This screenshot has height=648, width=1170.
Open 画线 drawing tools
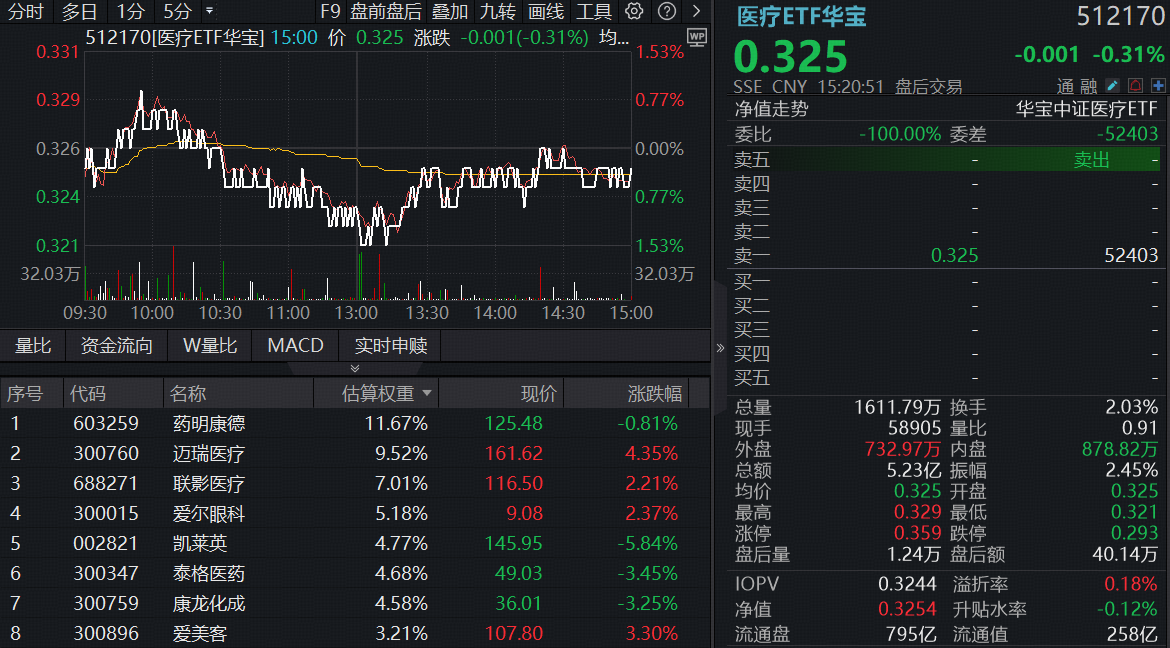coord(545,11)
